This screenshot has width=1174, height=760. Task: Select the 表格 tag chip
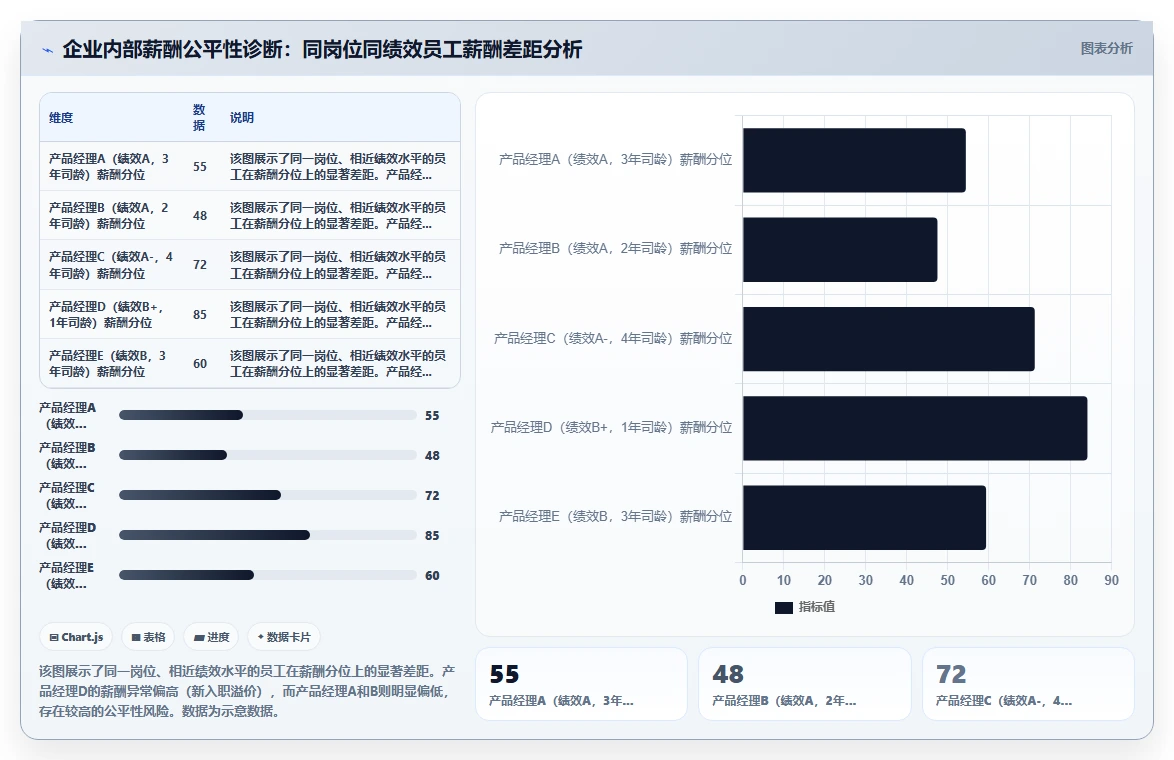[148, 637]
